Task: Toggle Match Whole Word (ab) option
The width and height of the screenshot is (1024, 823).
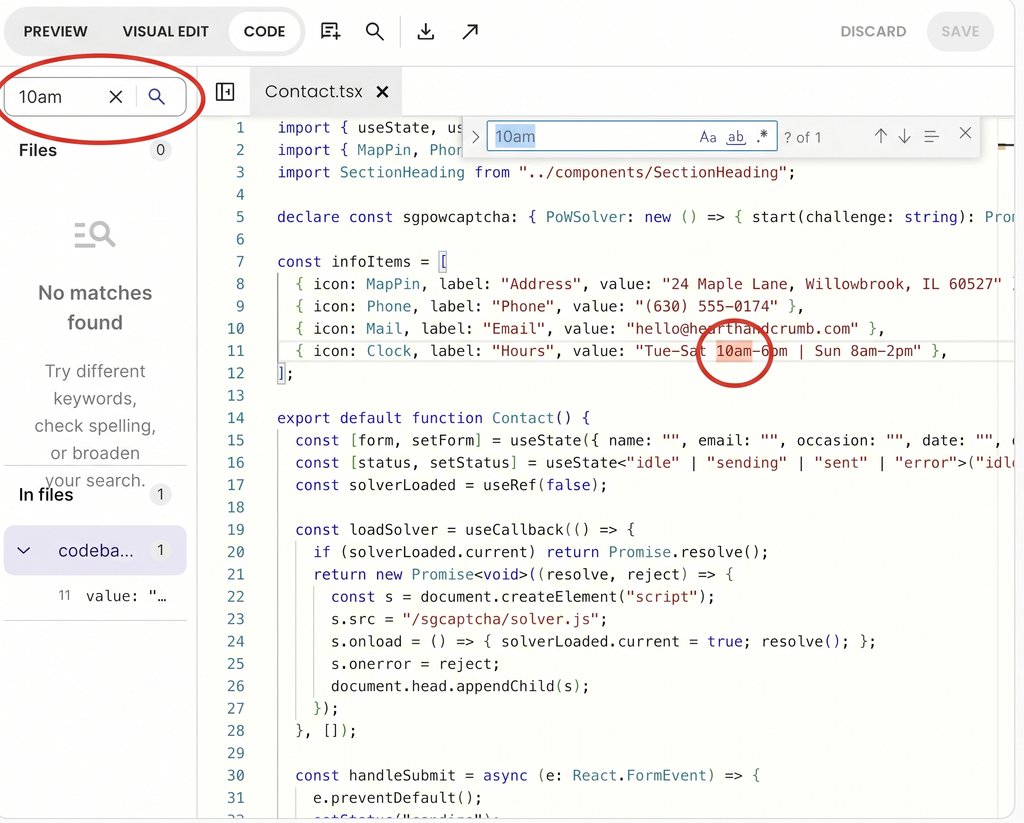Action: click(736, 137)
